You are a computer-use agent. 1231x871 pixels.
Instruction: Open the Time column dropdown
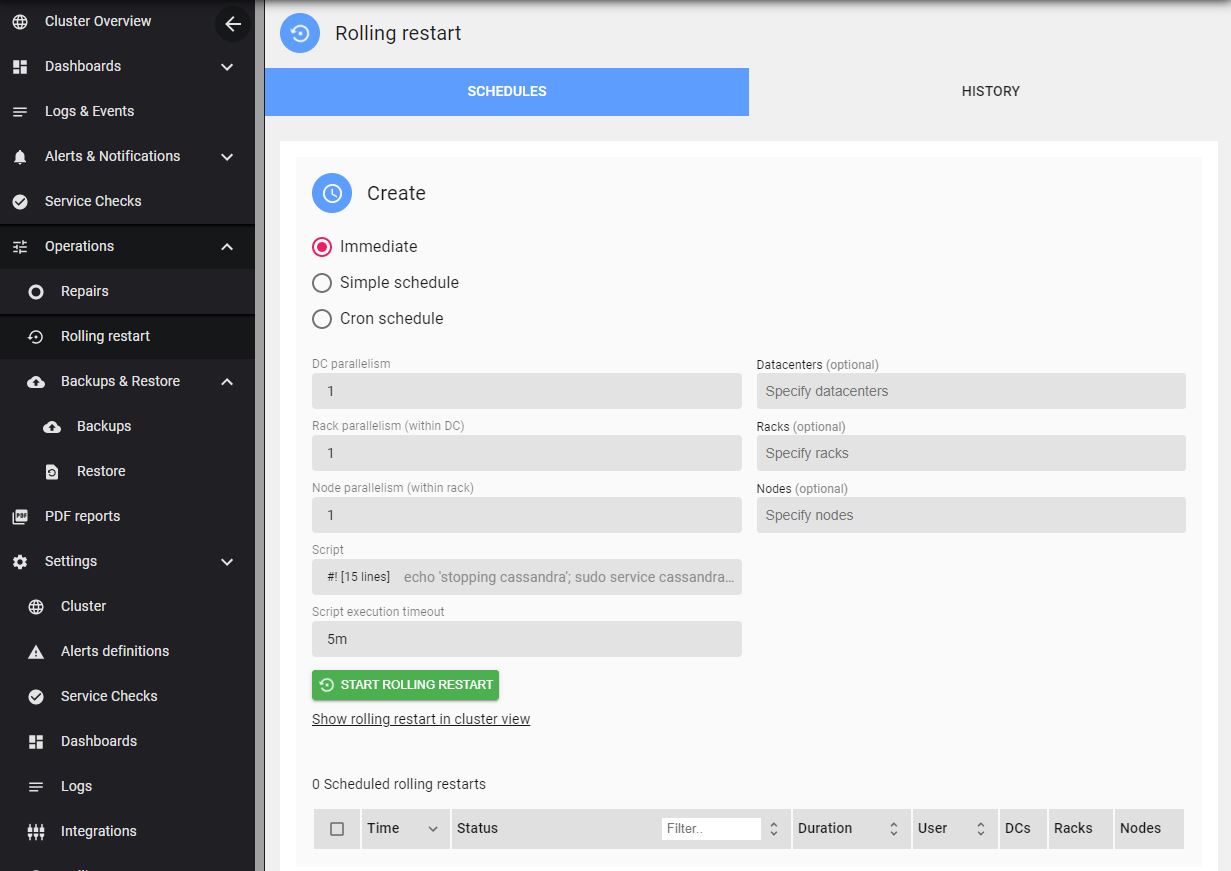(433, 828)
